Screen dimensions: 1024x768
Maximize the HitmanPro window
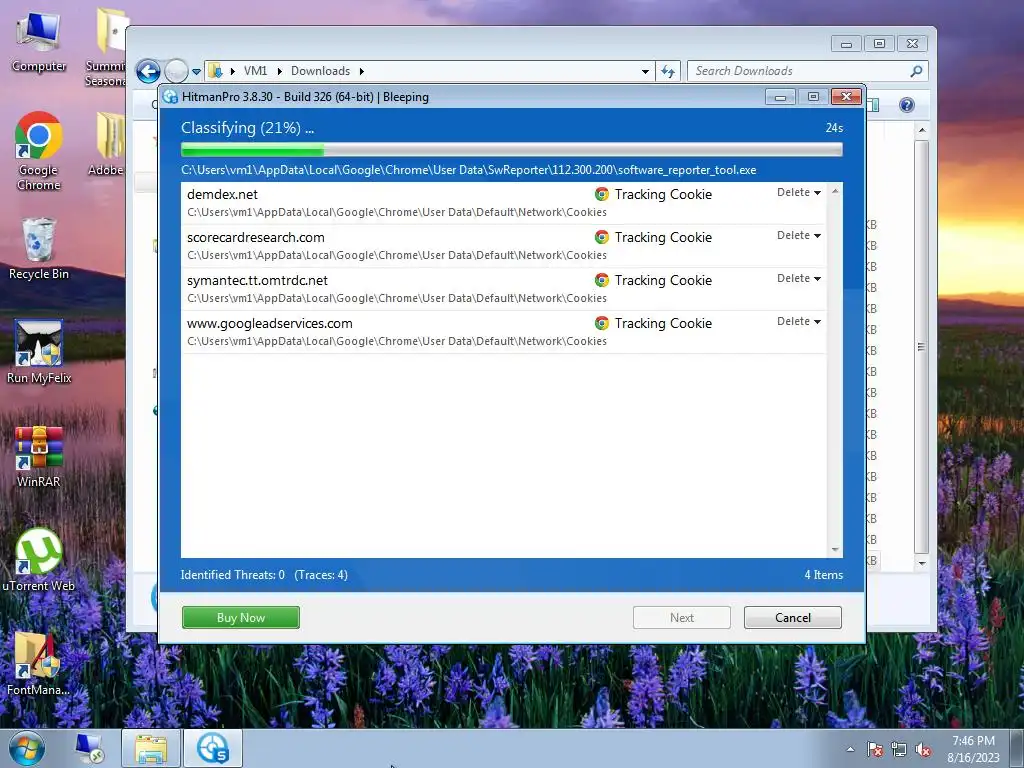813,97
